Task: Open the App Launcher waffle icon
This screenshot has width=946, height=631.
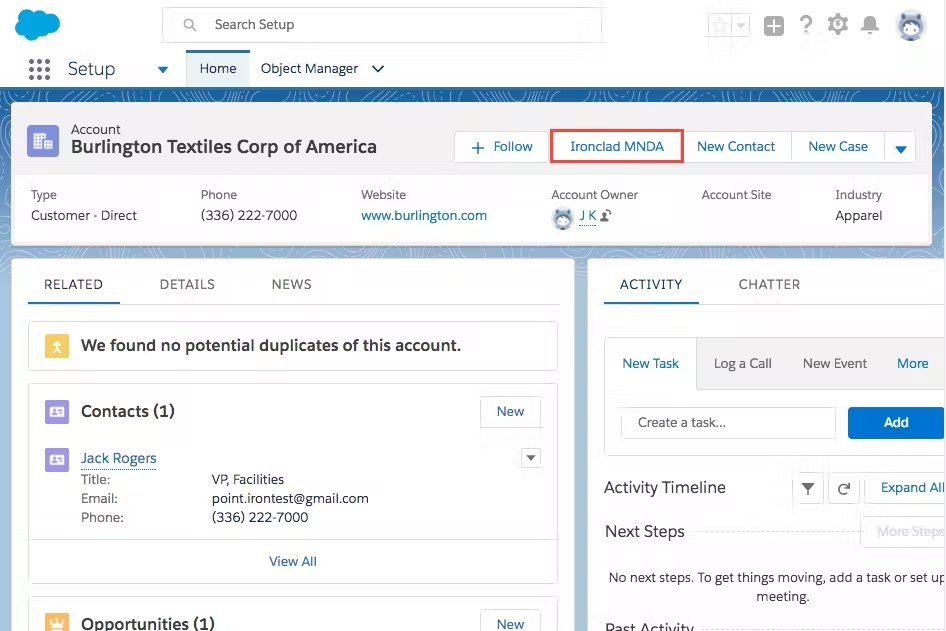Action: coord(39,68)
